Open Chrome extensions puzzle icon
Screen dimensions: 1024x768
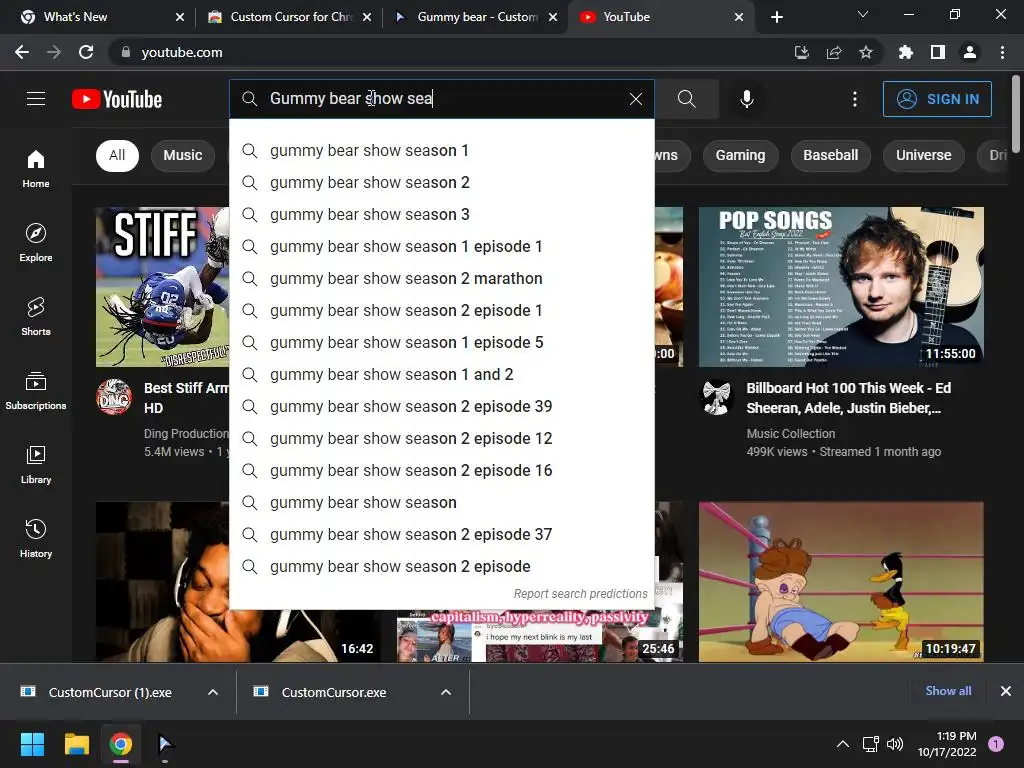[x=905, y=52]
